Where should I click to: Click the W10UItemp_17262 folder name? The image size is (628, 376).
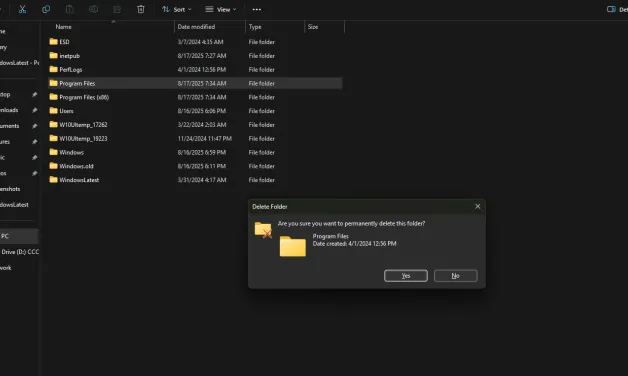pyautogui.click(x=83, y=125)
